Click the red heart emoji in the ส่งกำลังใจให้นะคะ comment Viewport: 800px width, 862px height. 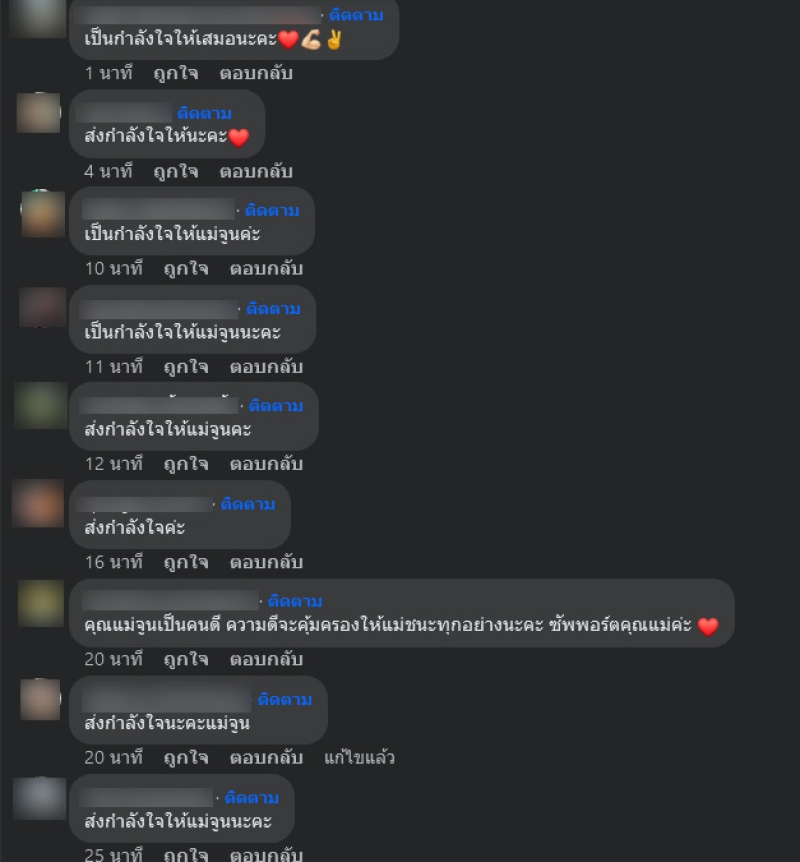[x=239, y=137]
